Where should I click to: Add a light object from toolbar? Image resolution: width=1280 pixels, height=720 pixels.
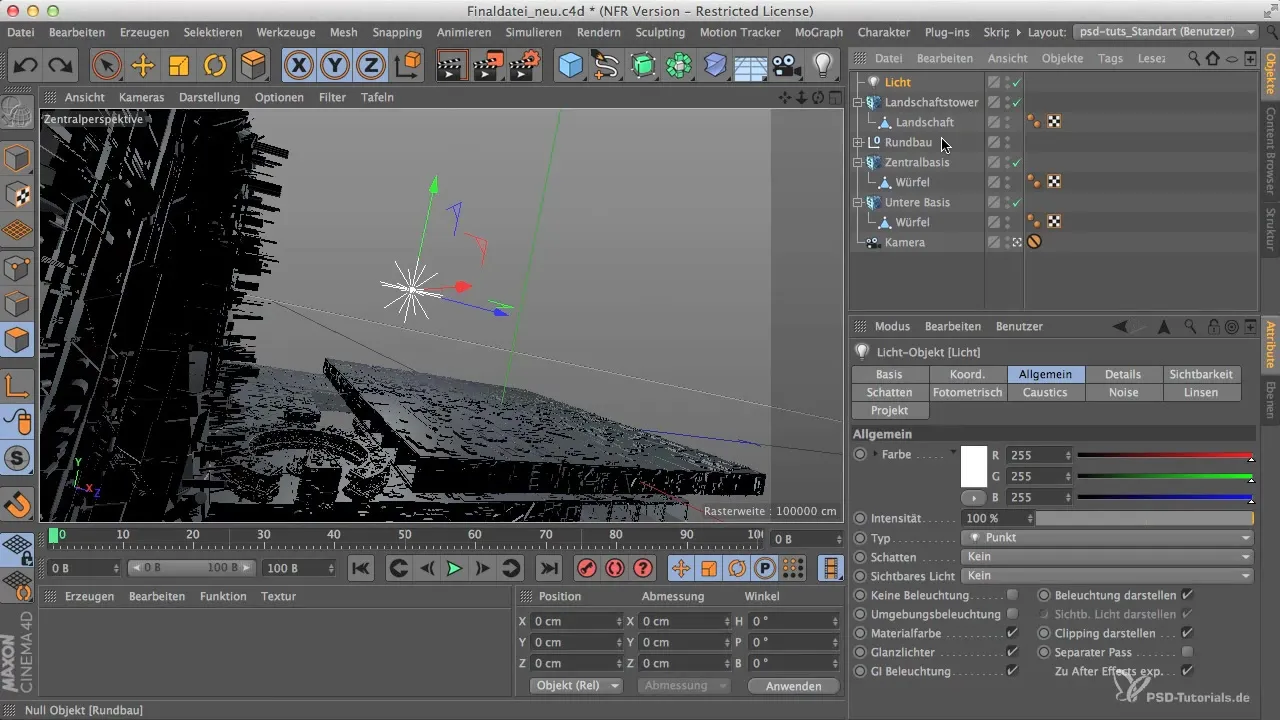823,66
